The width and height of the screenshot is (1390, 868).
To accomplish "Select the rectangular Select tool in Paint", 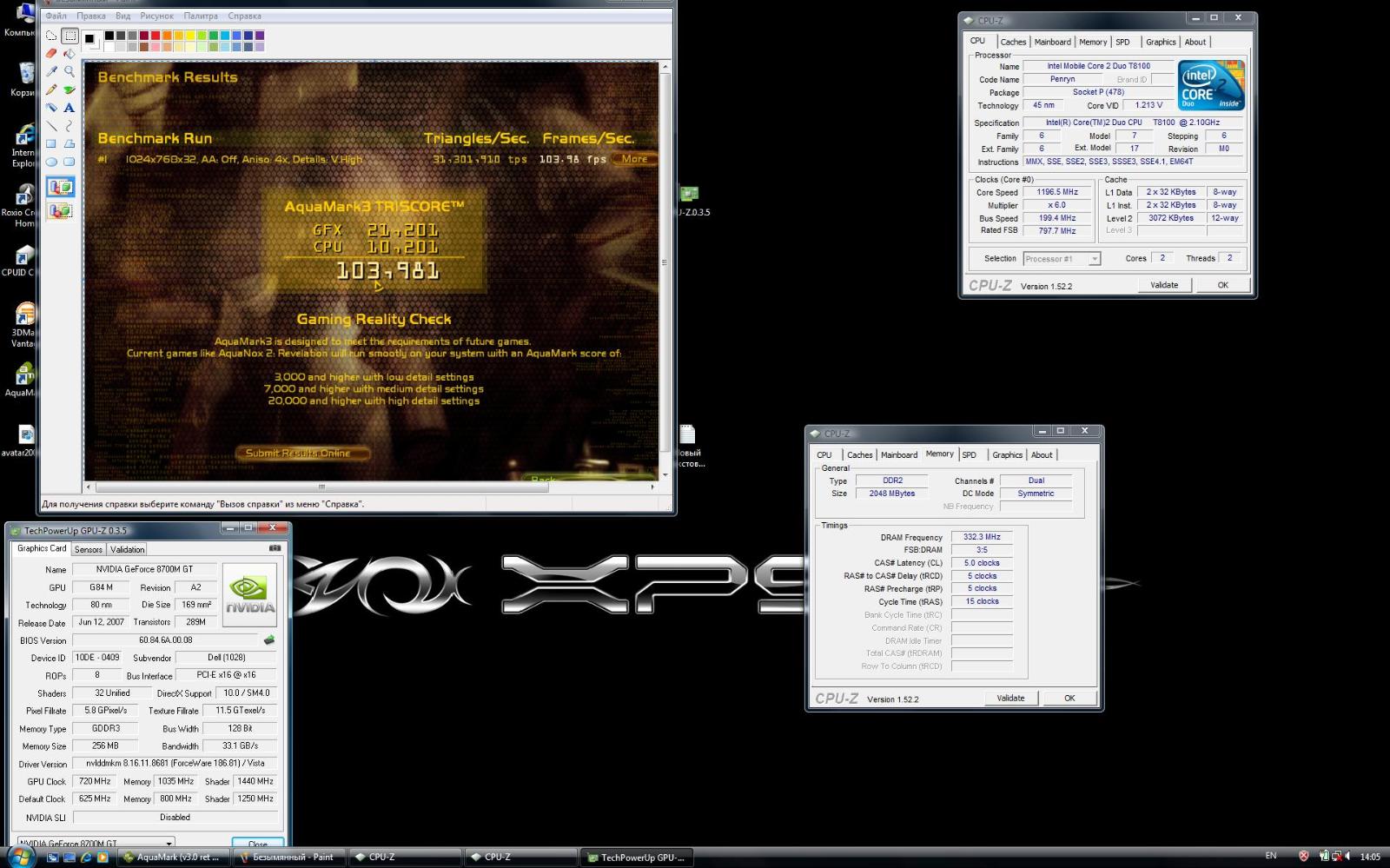I will [69, 36].
